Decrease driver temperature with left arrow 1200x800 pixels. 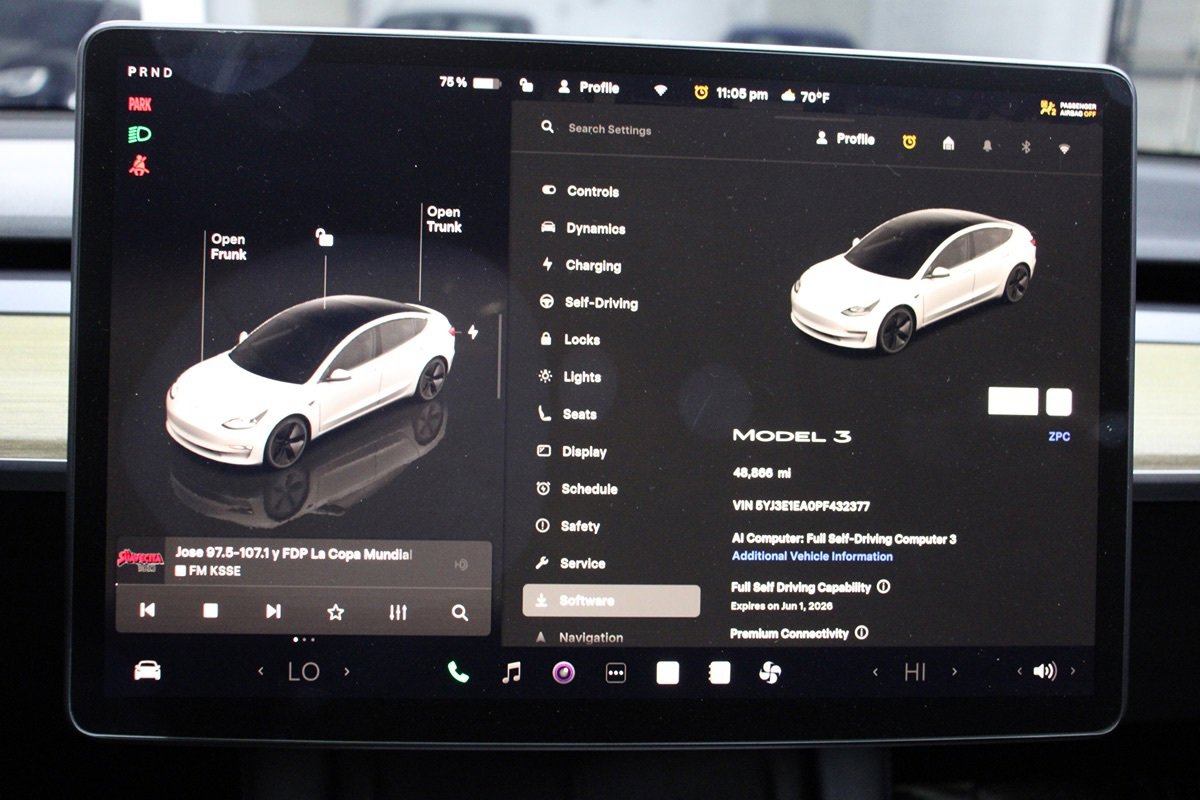pyautogui.click(x=261, y=671)
